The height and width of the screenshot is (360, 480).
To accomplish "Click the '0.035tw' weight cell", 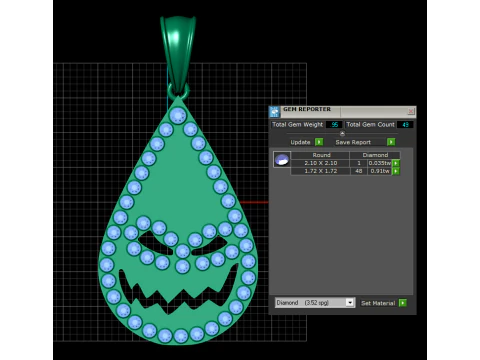I will tap(380, 163).
